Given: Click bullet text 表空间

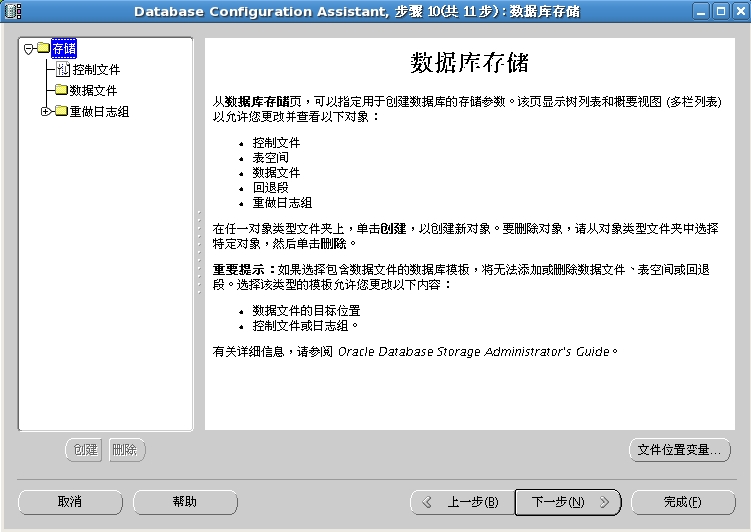Looking at the screenshot, I should (x=271, y=158).
